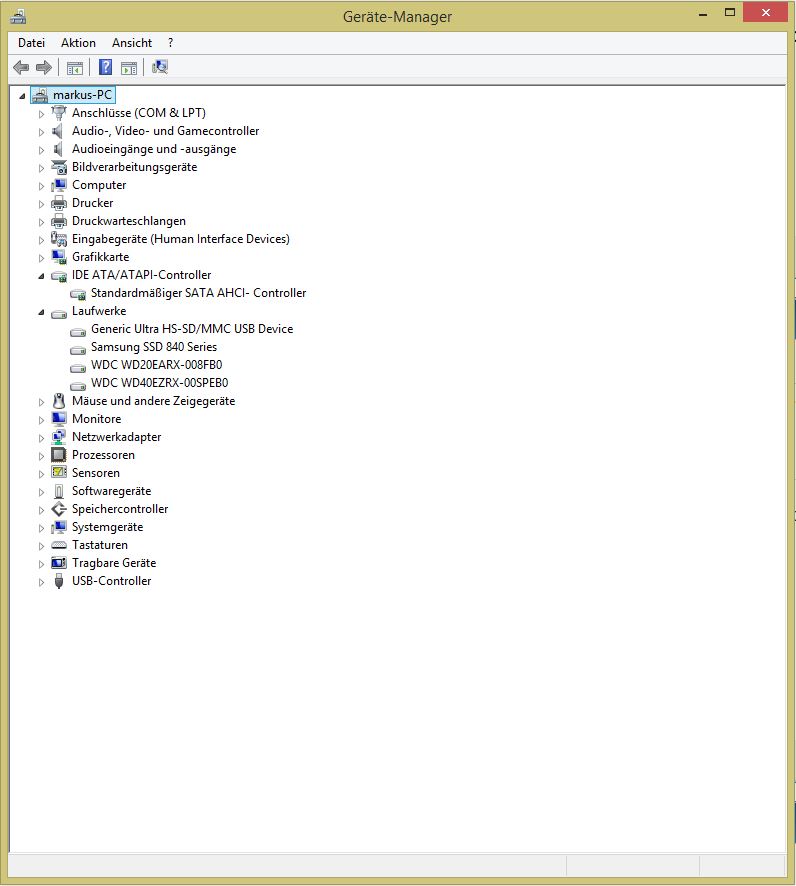Select the WDC WD40EZRX-00SPEB0 drive
This screenshot has height=886, width=796.
(x=159, y=383)
